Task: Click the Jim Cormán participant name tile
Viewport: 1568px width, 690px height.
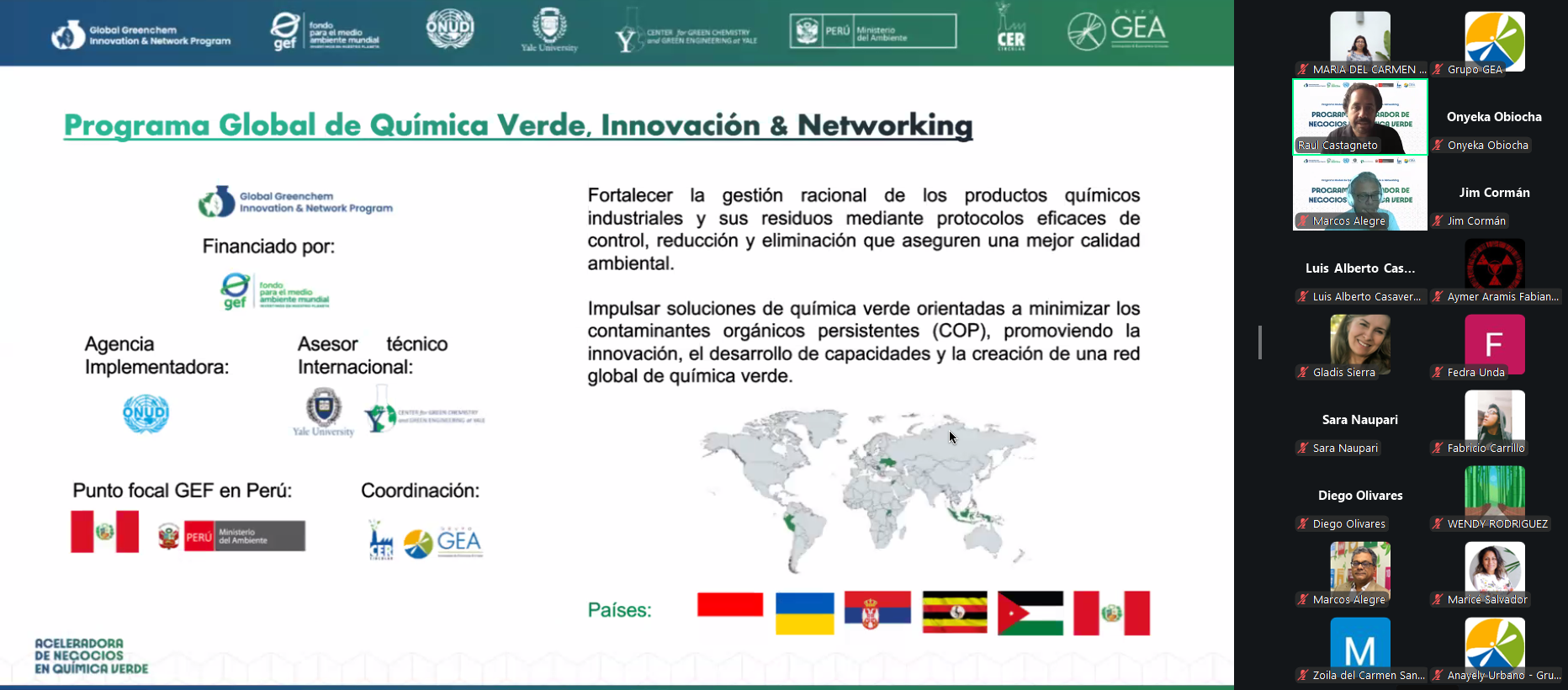Action: [x=1494, y=193]
